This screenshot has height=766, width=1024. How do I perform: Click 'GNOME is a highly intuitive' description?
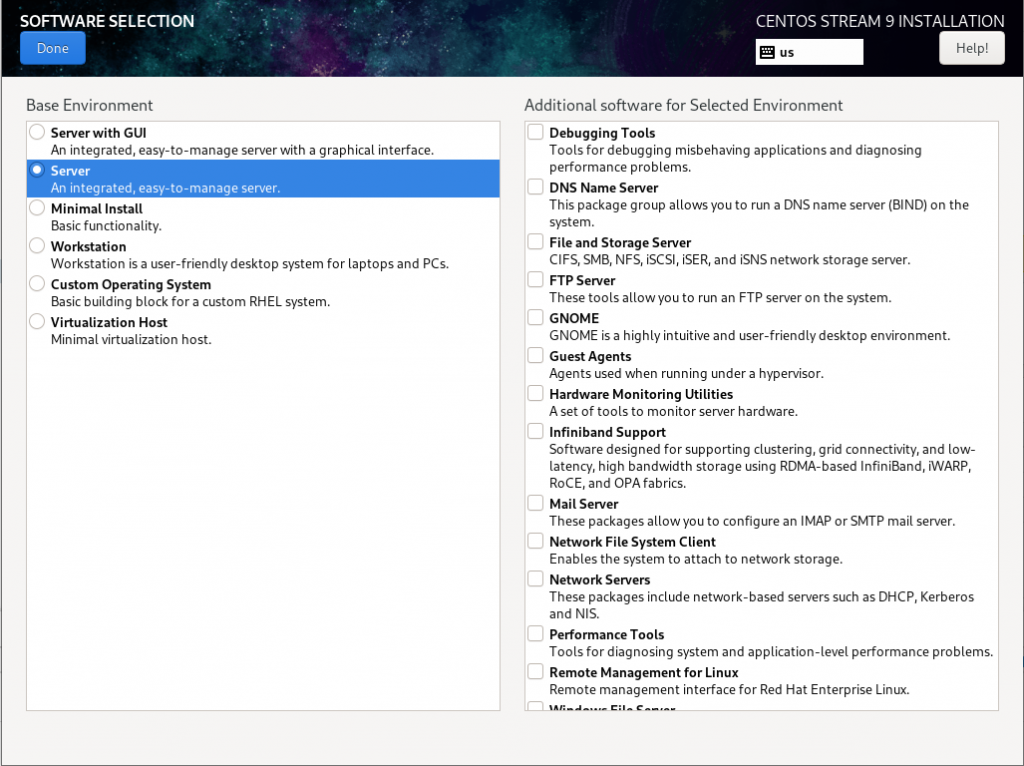click(x=749, y=336)
